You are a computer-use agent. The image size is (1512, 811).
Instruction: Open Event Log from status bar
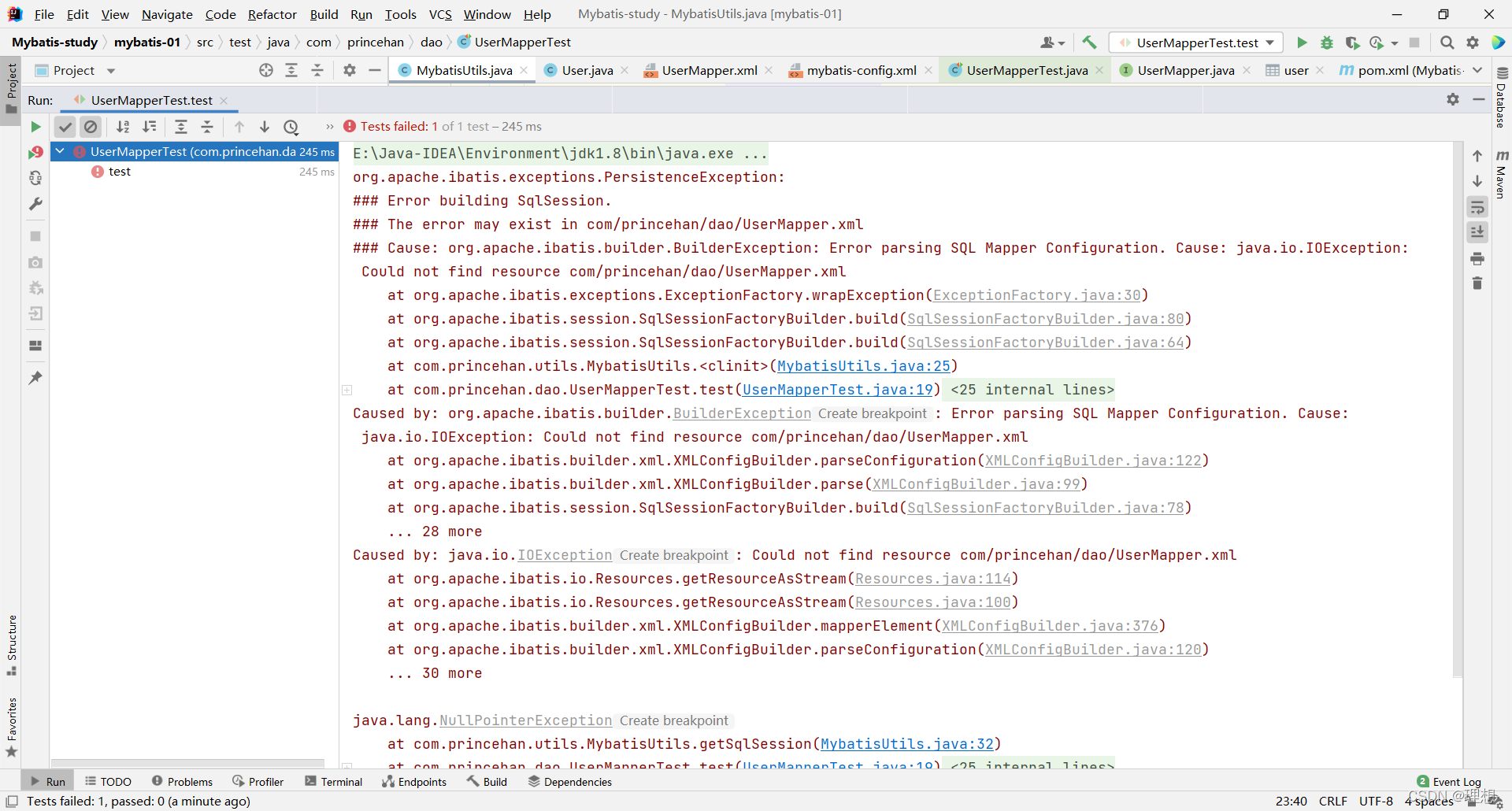(1449, 781)
